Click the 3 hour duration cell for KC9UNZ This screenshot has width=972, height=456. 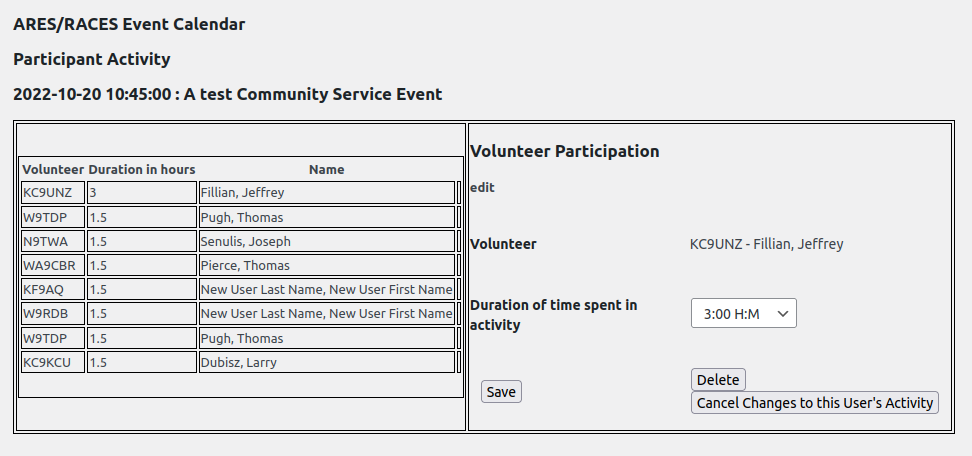141,193
